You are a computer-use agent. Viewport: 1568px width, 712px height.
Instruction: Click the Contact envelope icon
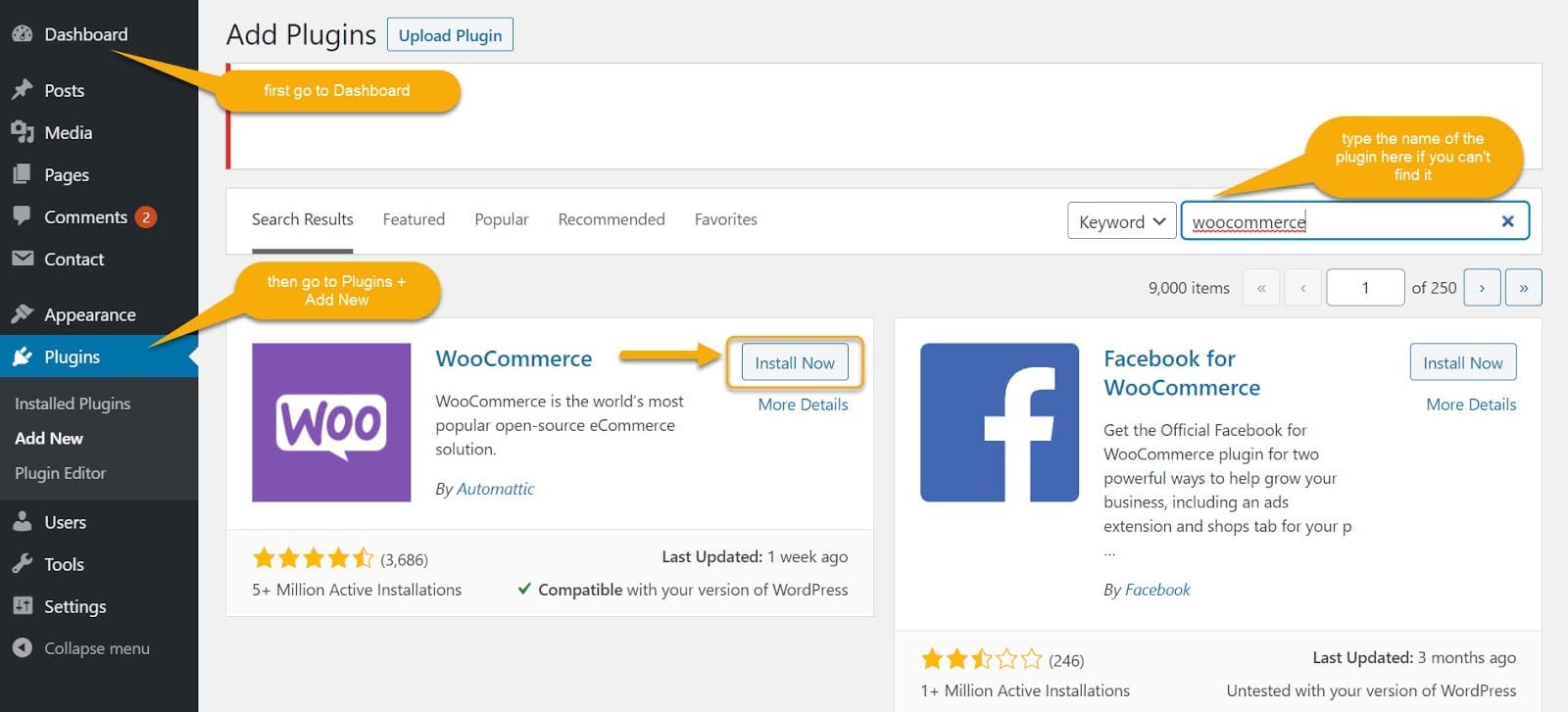22,259
